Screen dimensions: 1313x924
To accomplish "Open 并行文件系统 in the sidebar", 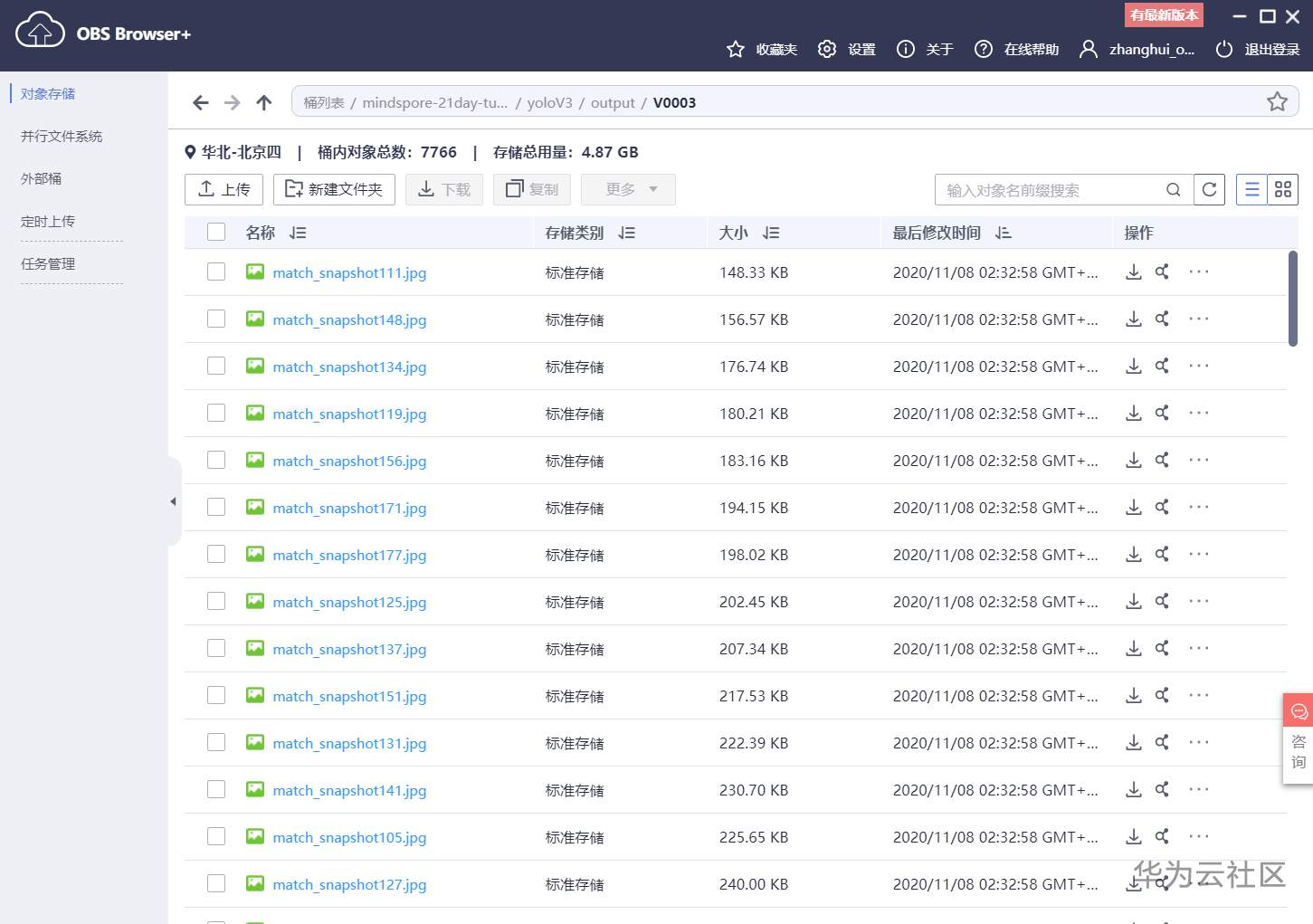I will point(62,136).
